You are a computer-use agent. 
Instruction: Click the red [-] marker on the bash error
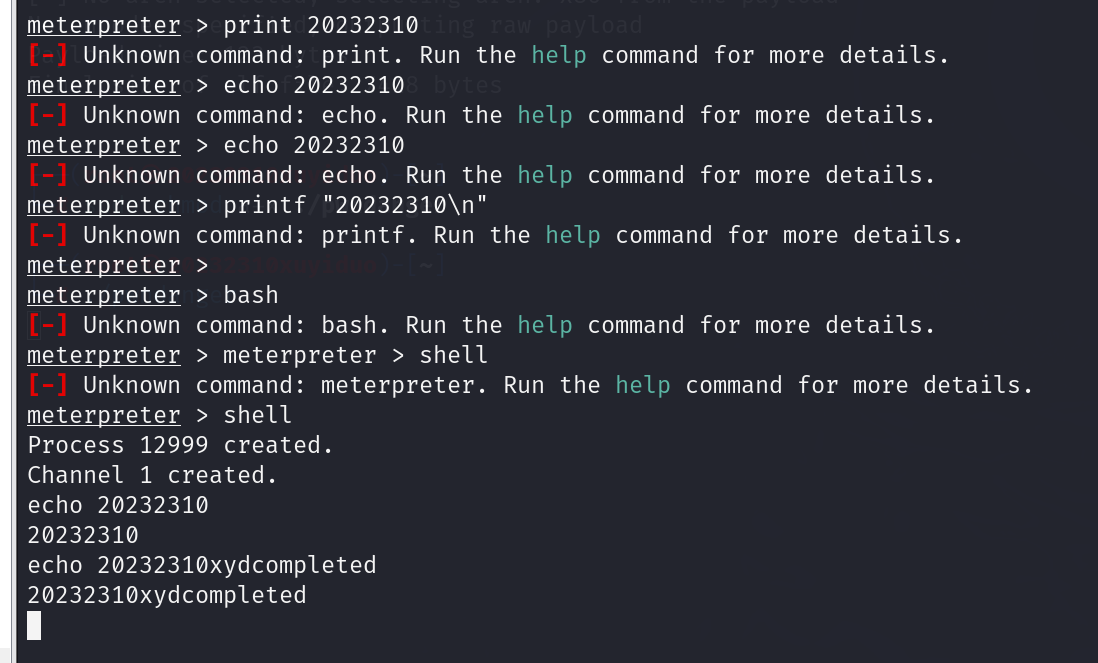pos(48,325)
